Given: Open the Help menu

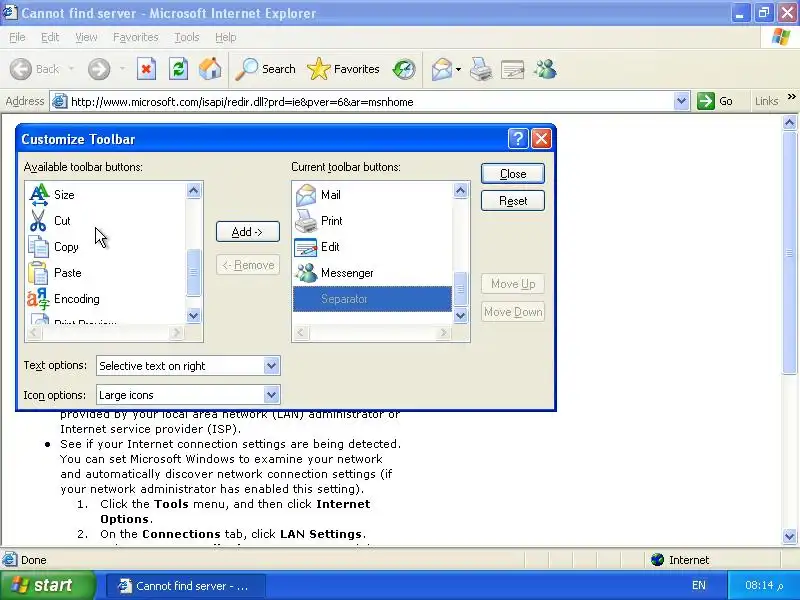Looking at the screenshot, I should click(x=225, y=37).
